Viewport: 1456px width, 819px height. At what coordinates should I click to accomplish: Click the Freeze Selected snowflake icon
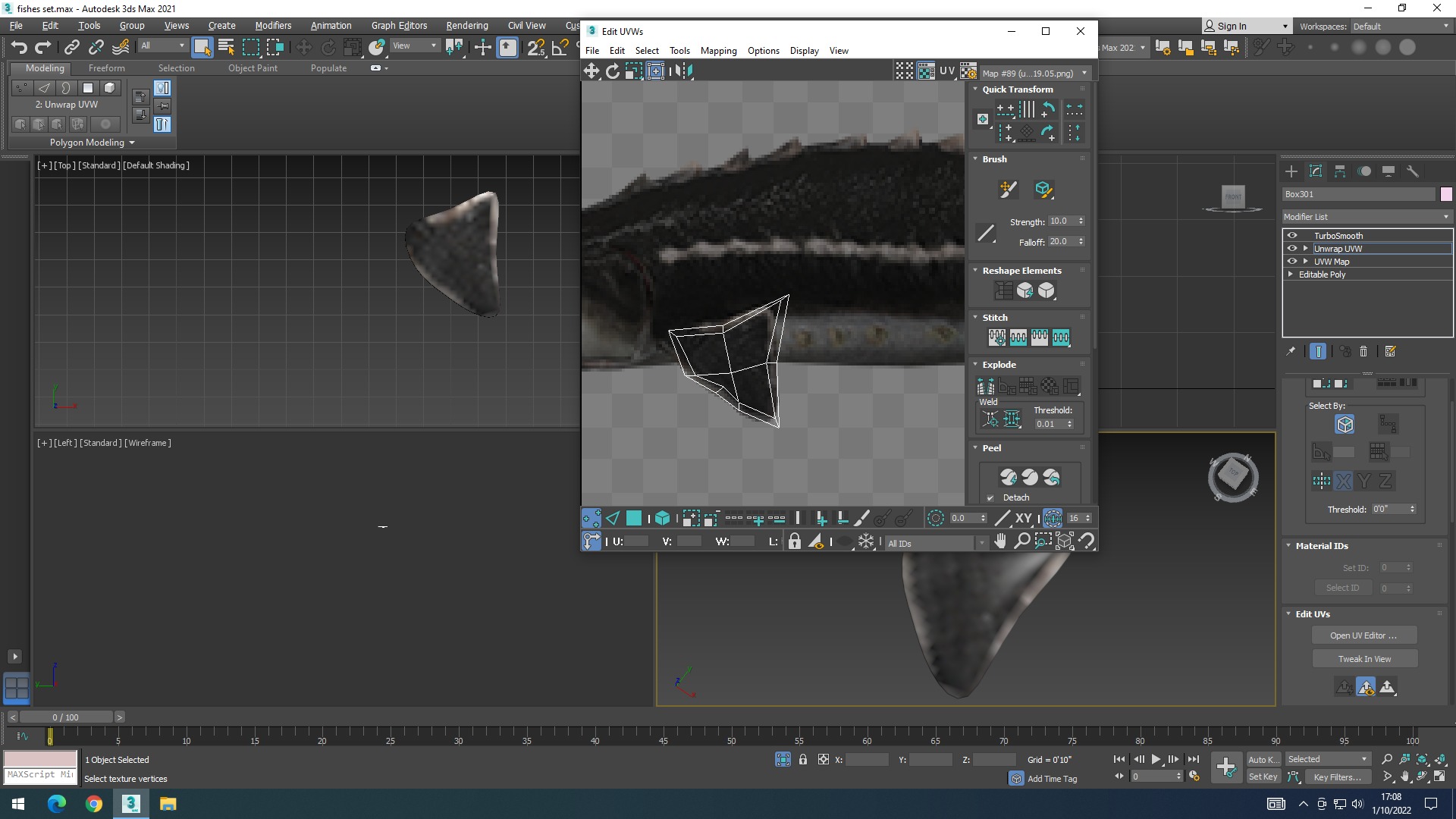(x=866, y=541)
